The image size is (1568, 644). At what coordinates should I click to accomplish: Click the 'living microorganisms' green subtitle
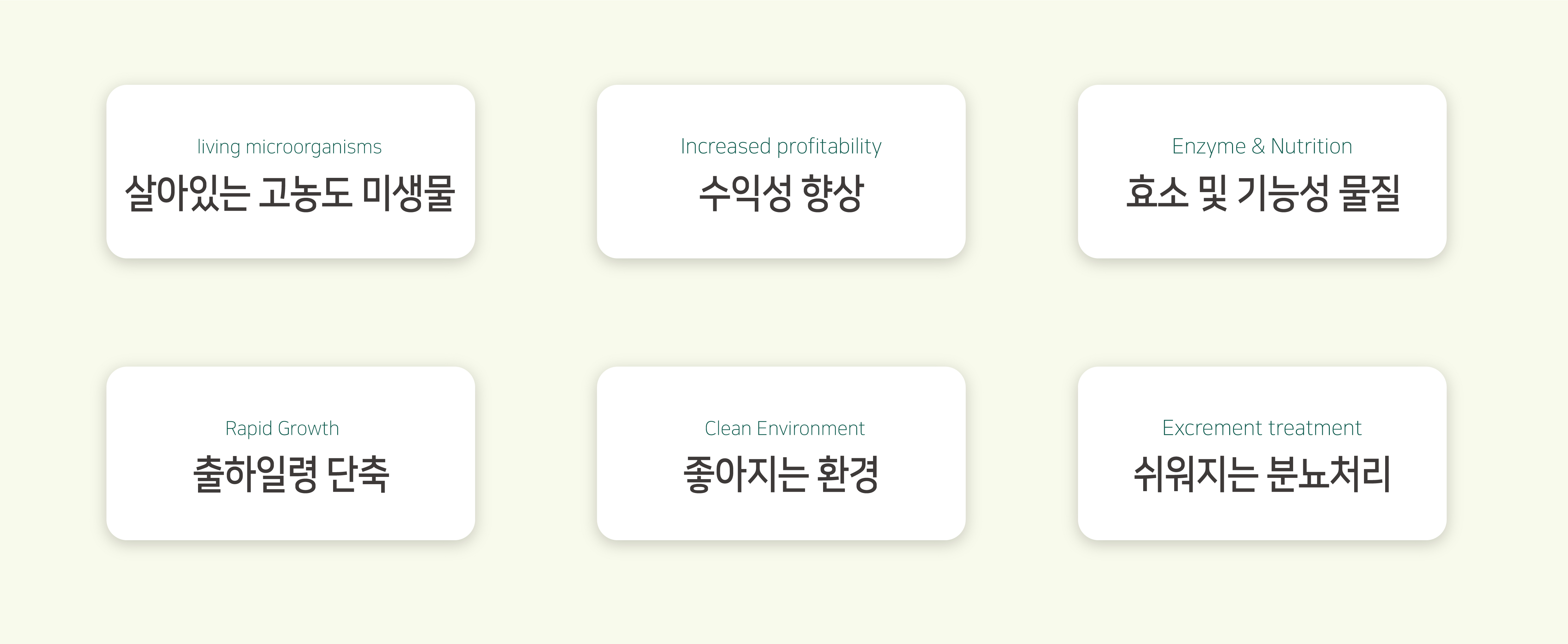pyautogui.click(x=289, y=147)
